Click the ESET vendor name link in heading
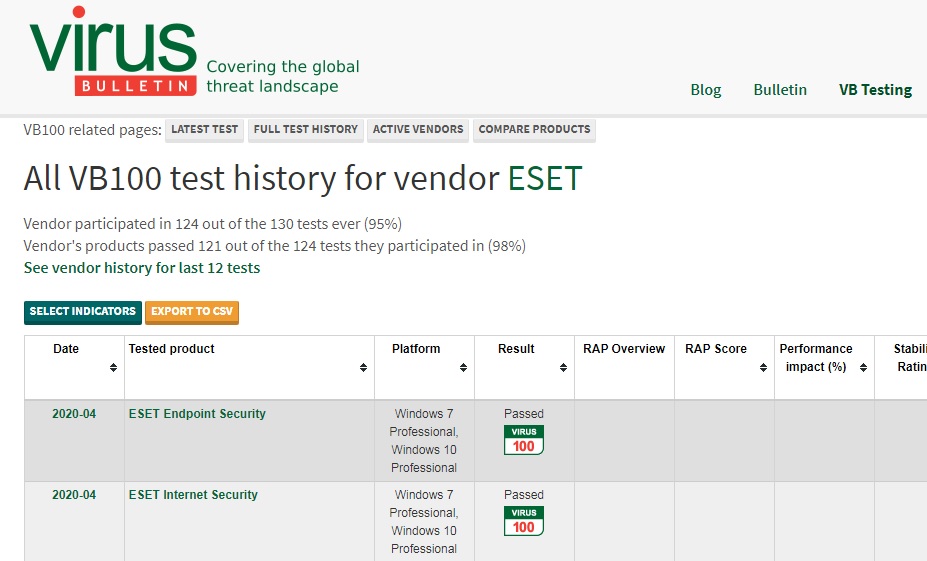 pyautogui.click(x=545, y=178)
